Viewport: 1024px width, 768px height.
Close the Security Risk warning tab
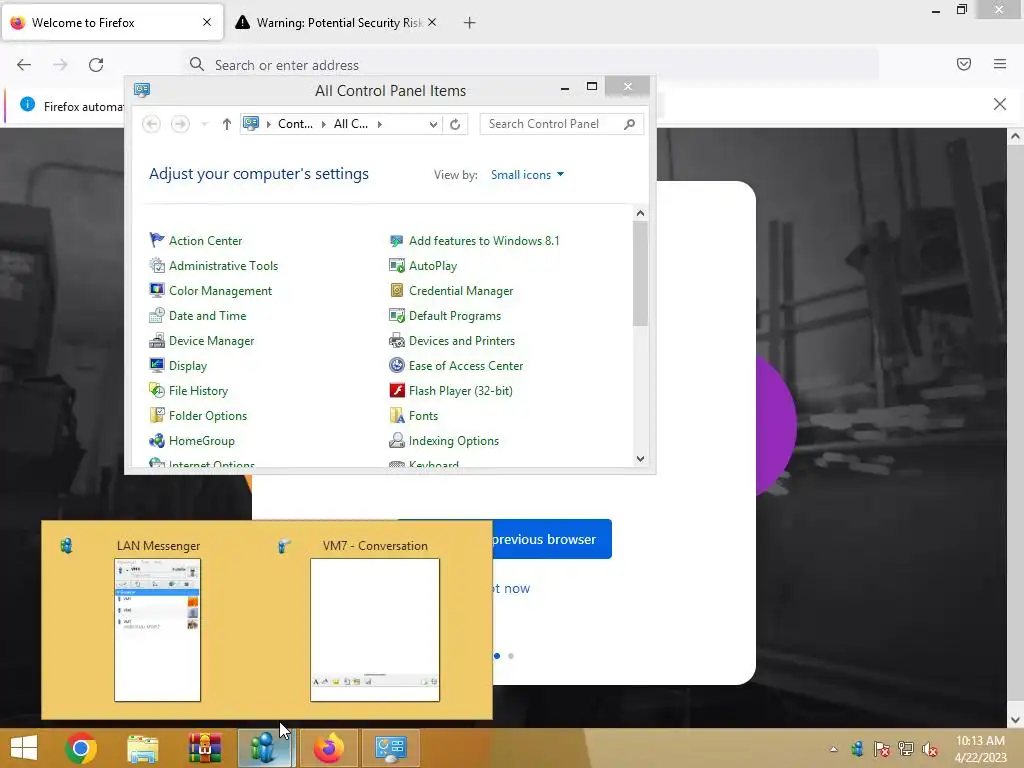point(432,22)
